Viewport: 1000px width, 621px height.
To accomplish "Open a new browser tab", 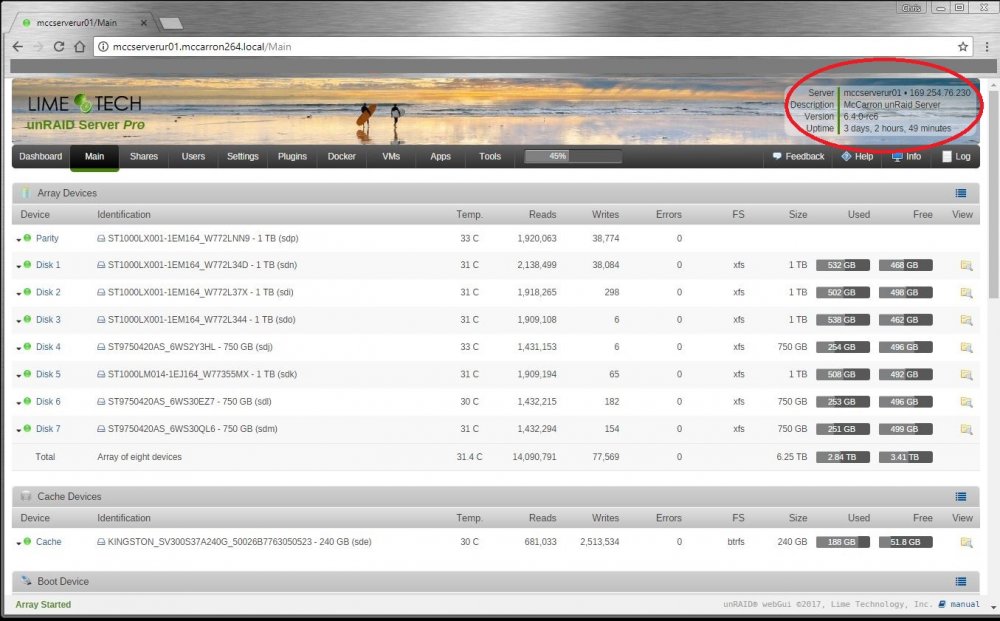I will (x=171, y=24).
